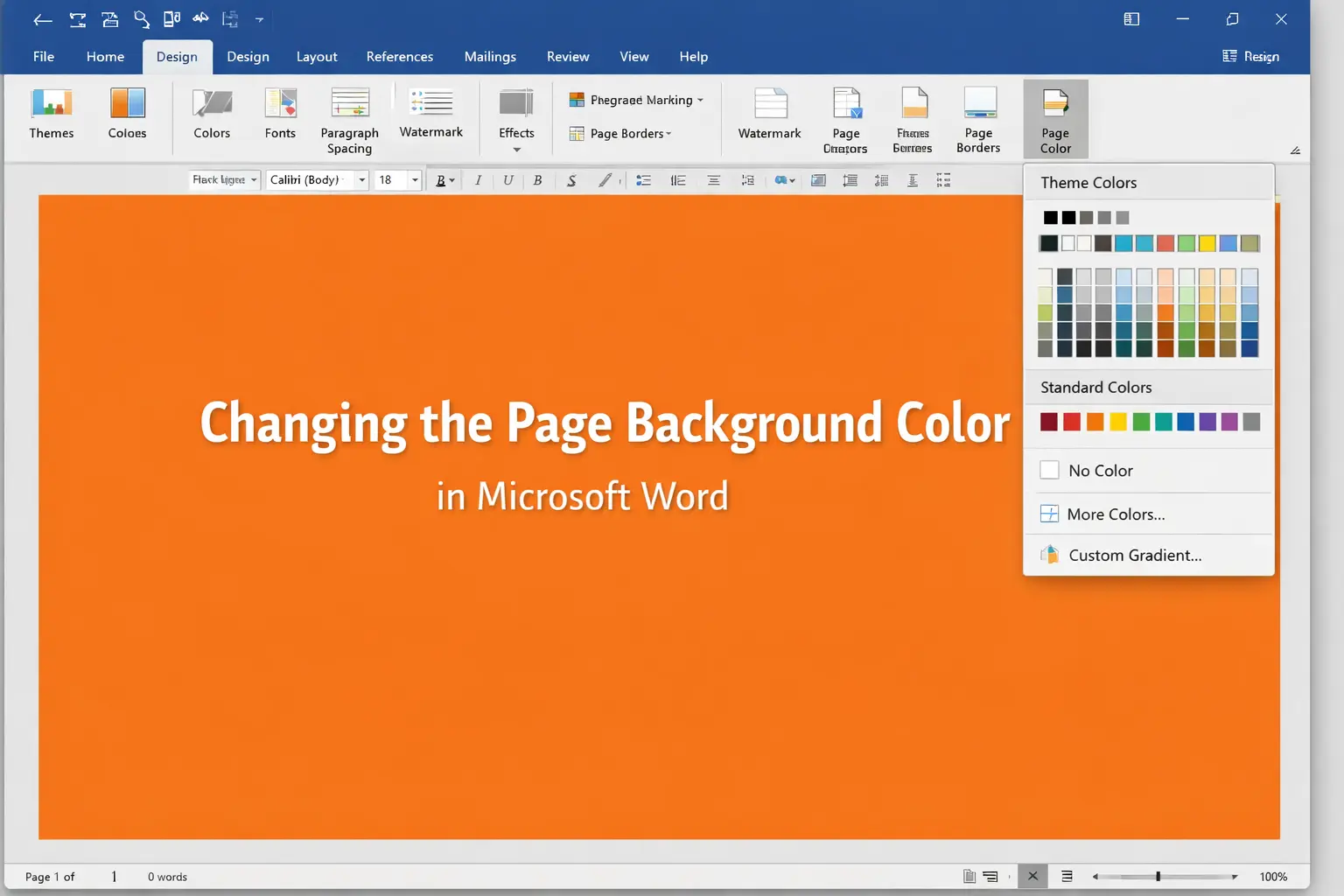Click the Resign text at top right

tap(1262, 56)
